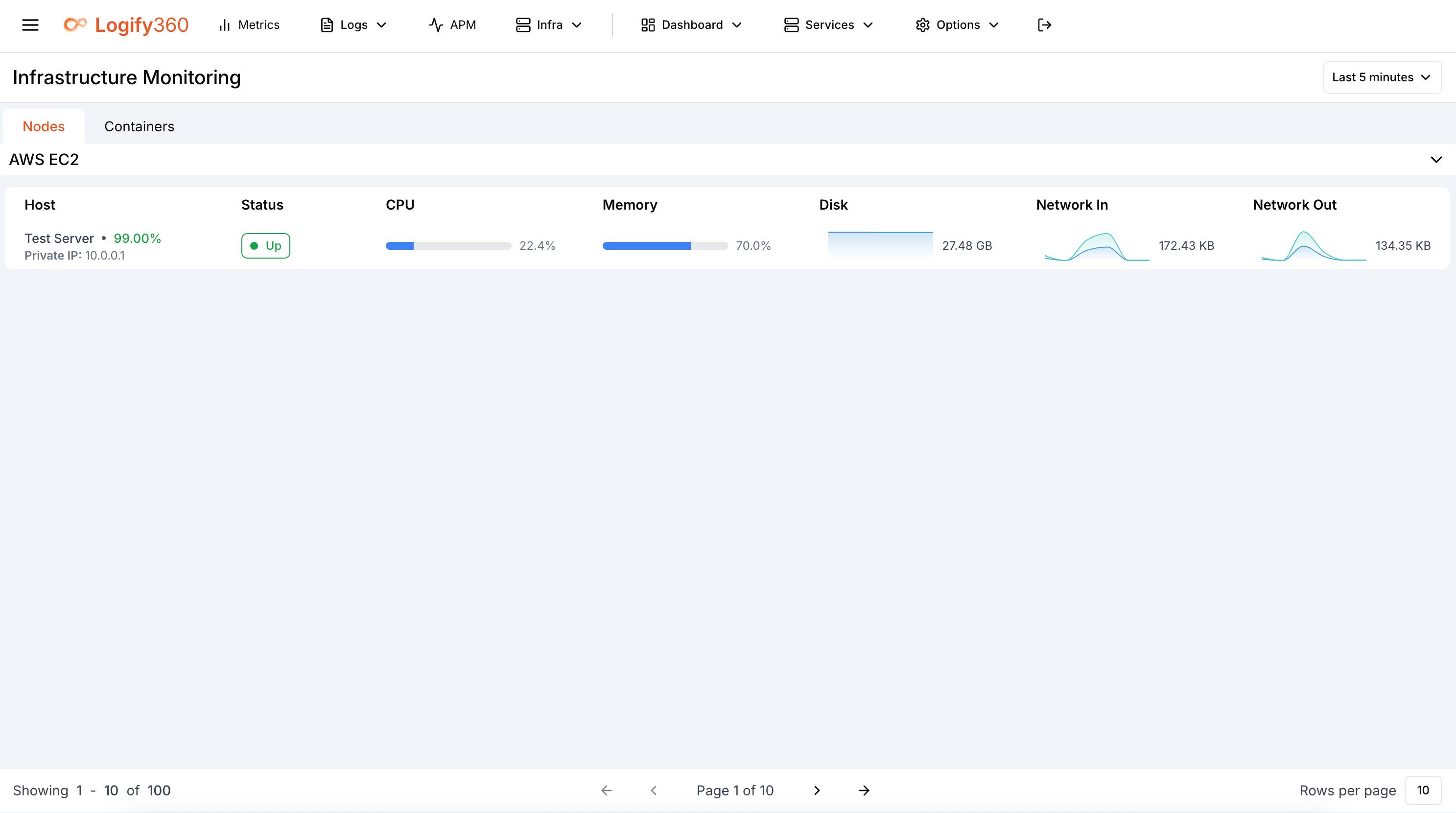Click the Memory usage progress bar

pyautogui.click(x=665, y=246)
